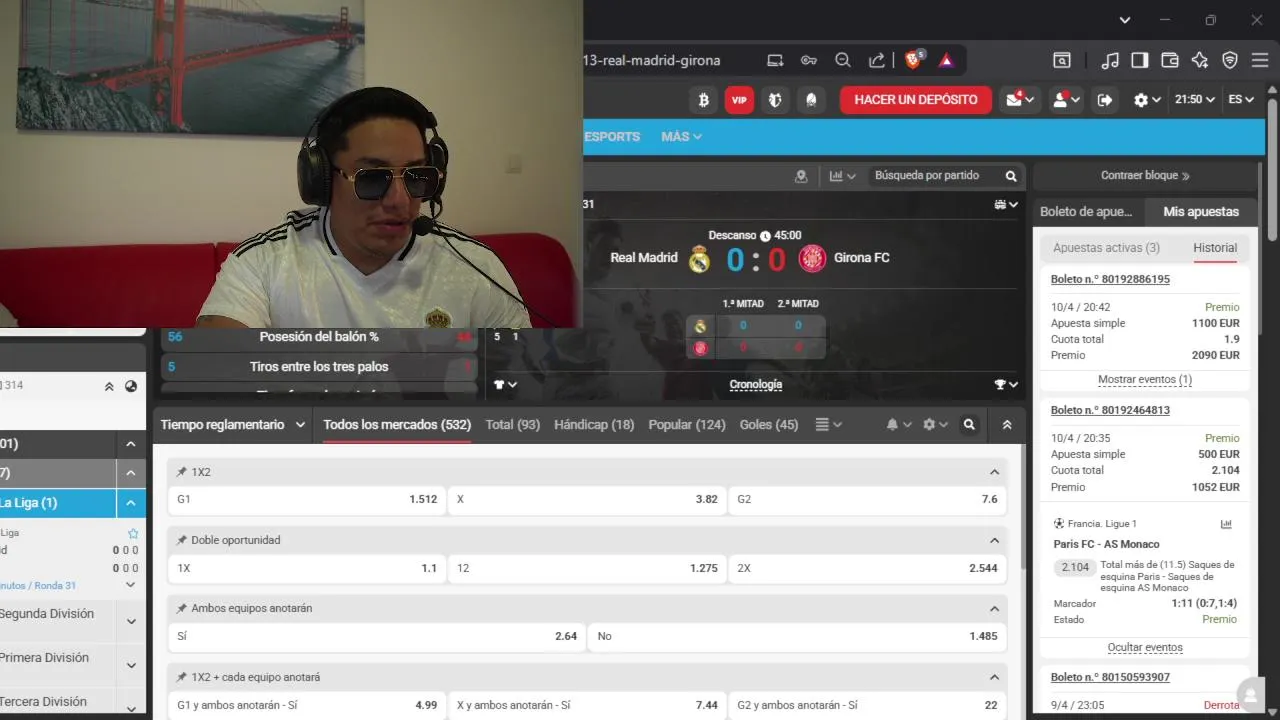
Task: Collapse the Ambos equipos anotarán section
Action: [x=994, y=608]
